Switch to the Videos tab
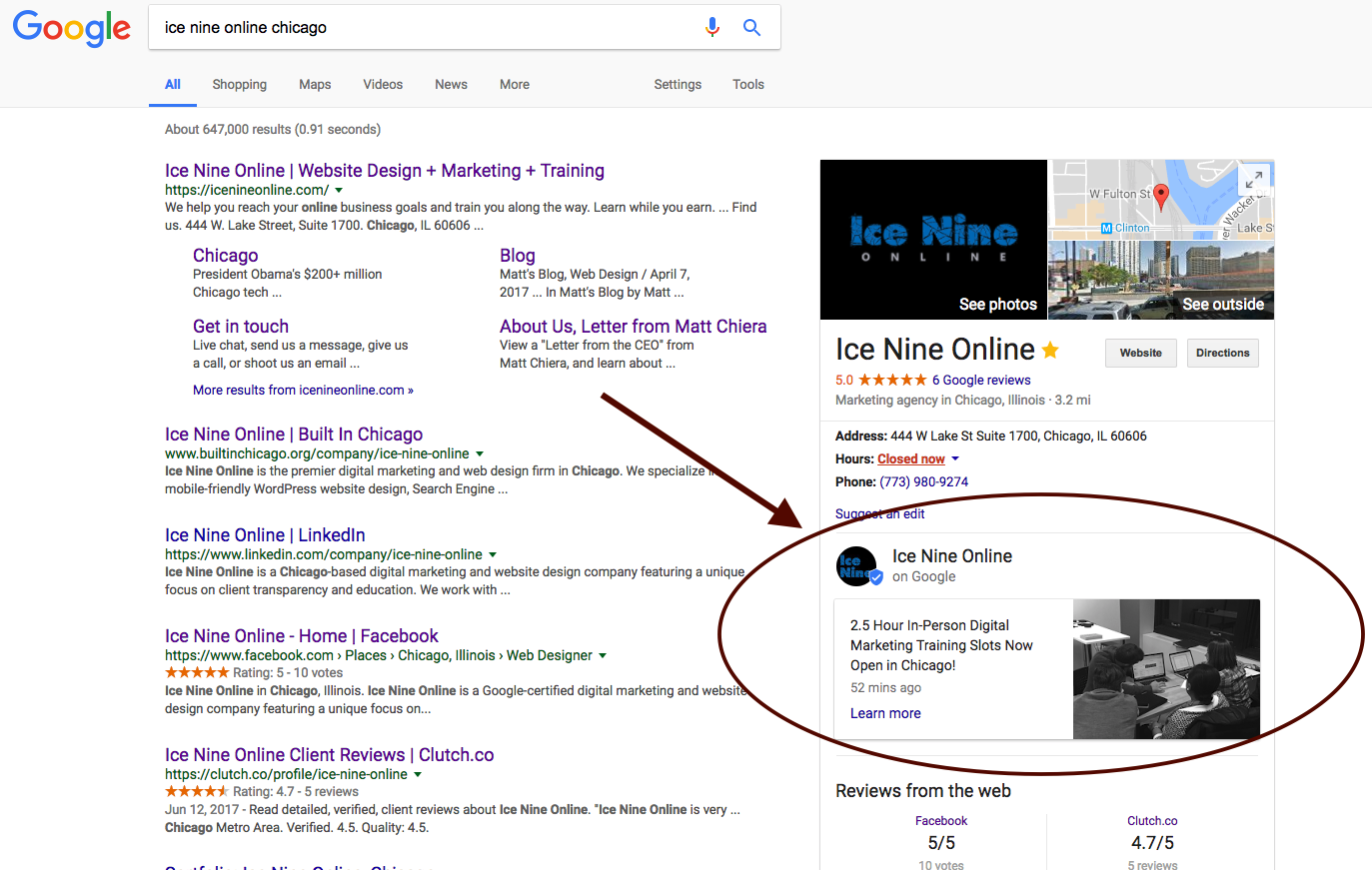Screen dimensions: 1372x870 click(383, 85)
